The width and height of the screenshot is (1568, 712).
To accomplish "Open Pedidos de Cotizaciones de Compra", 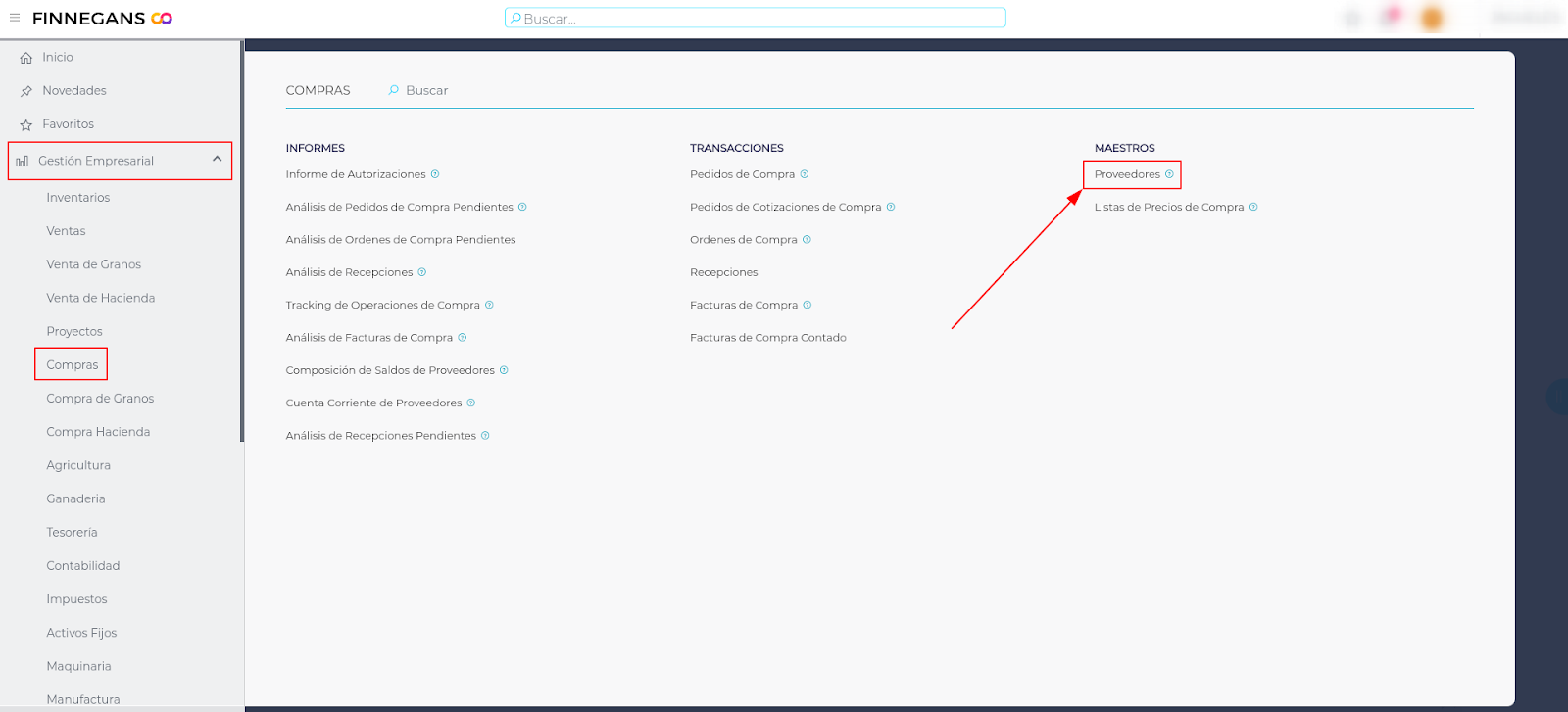I will 786,207.
